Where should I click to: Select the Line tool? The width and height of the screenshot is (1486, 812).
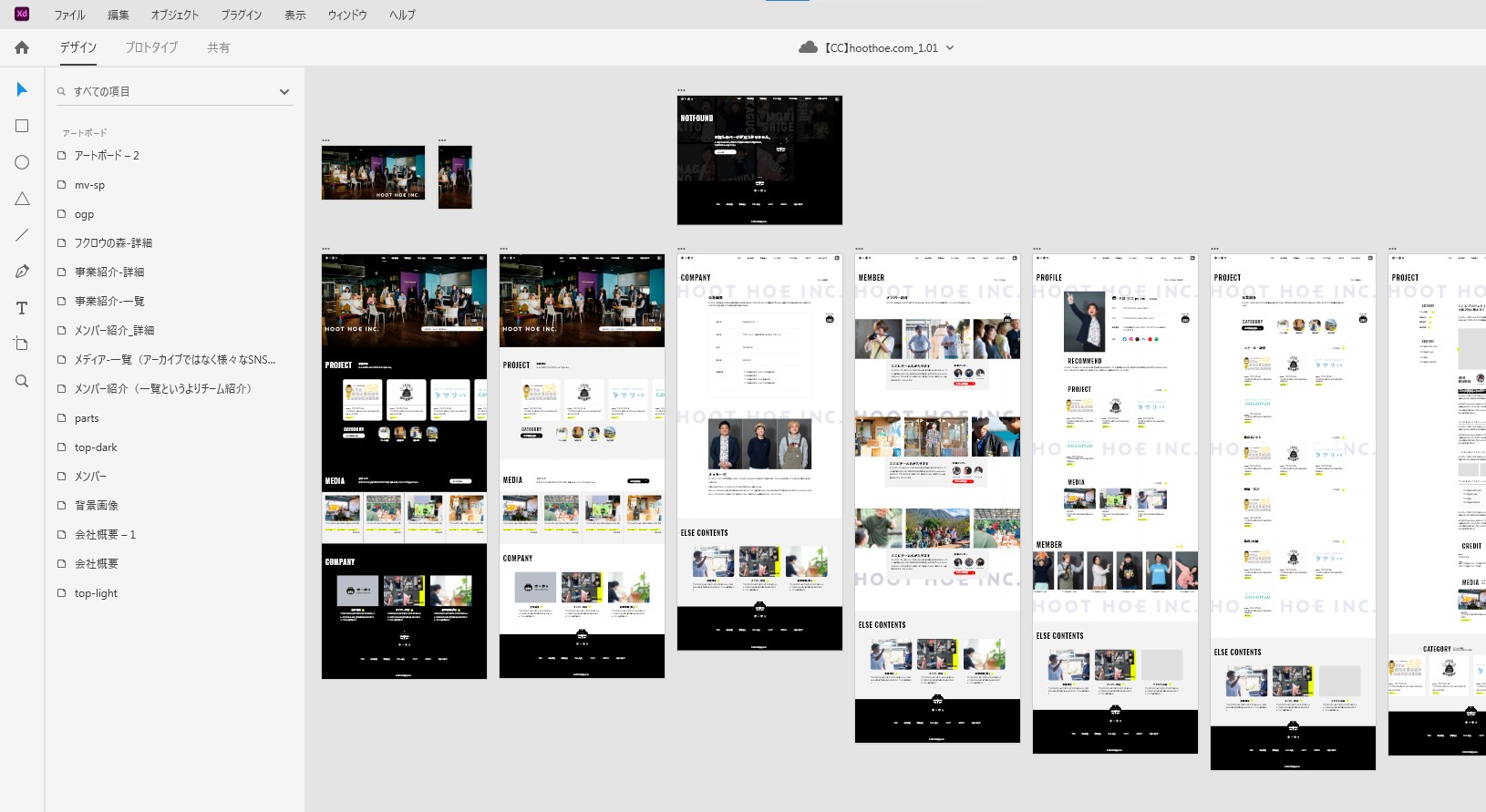pos(22,235)
